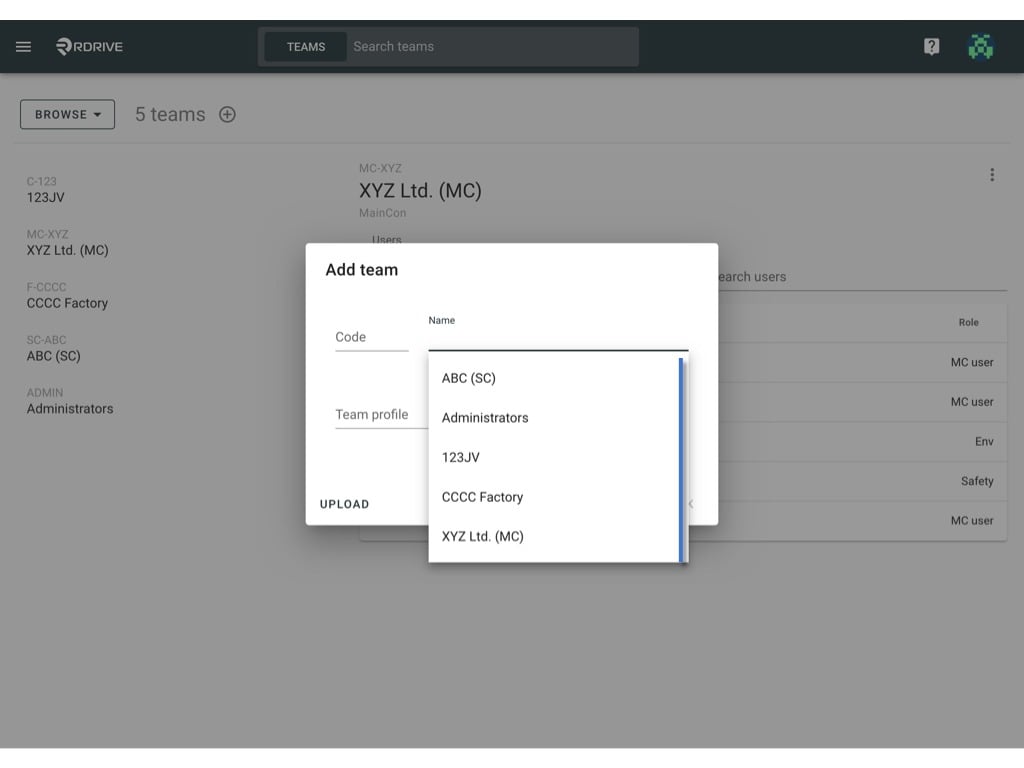The width and height of the screenshot is (1024, 768).
Task: Open the user avatar menu
Action: 980,46
